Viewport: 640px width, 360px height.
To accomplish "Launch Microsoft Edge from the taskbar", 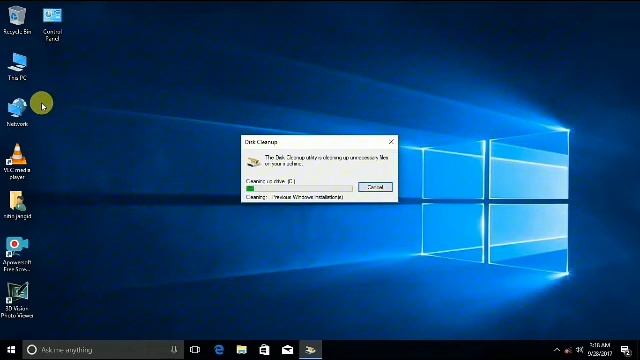I will pos(219,350).
